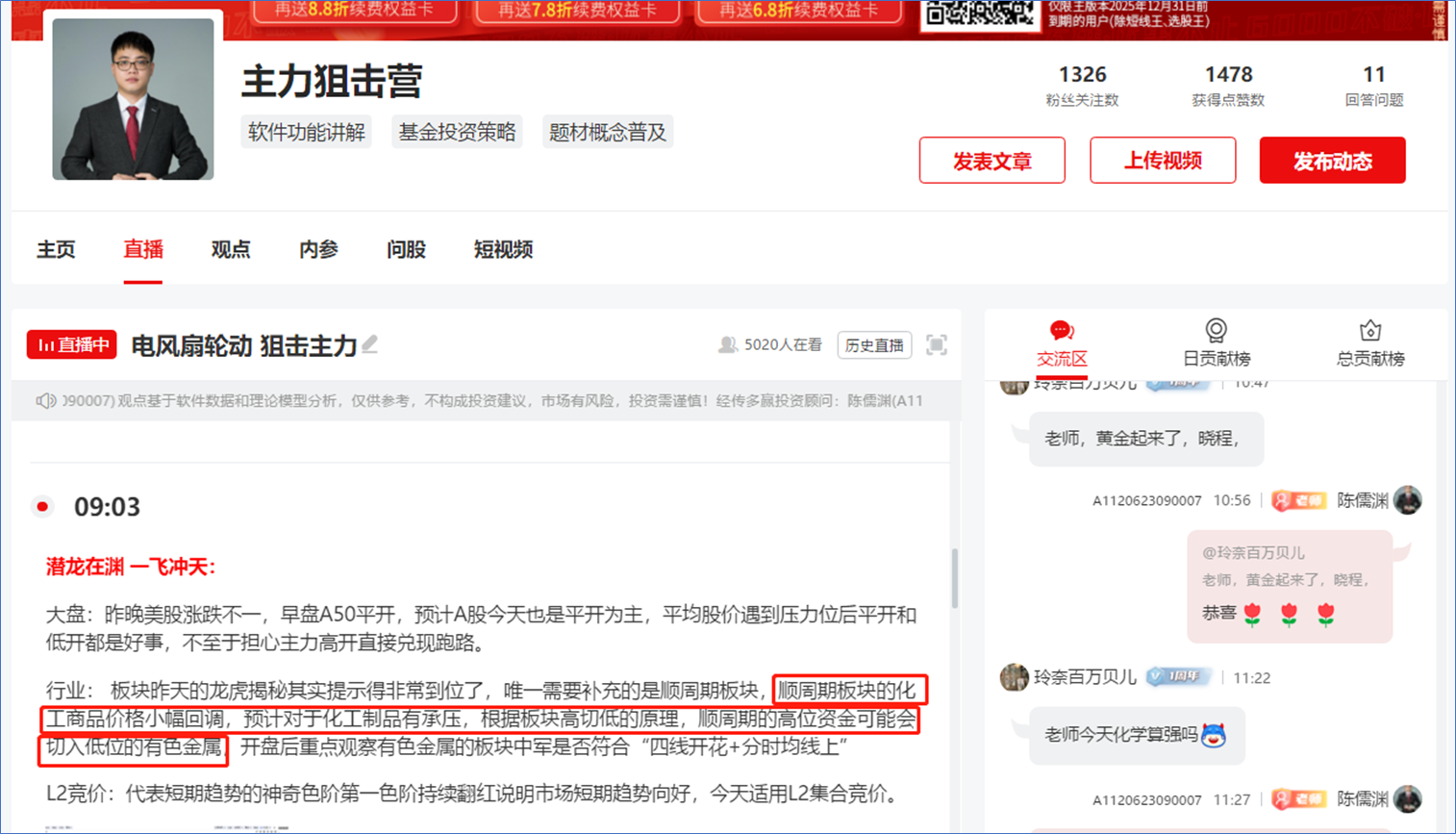Click the 09:03 timestamp
This screenshot has width=1456, height=834.
[108, 507]
